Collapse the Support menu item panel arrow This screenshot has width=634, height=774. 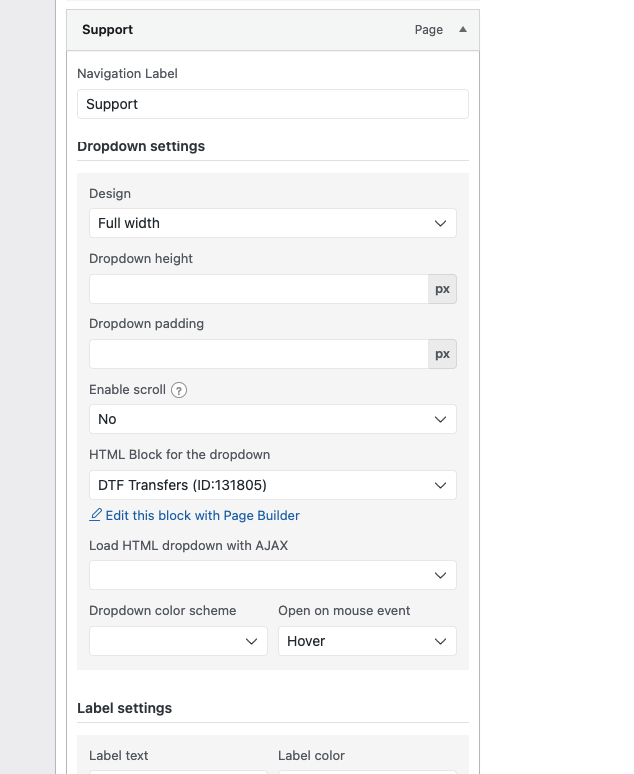[463, 30]
